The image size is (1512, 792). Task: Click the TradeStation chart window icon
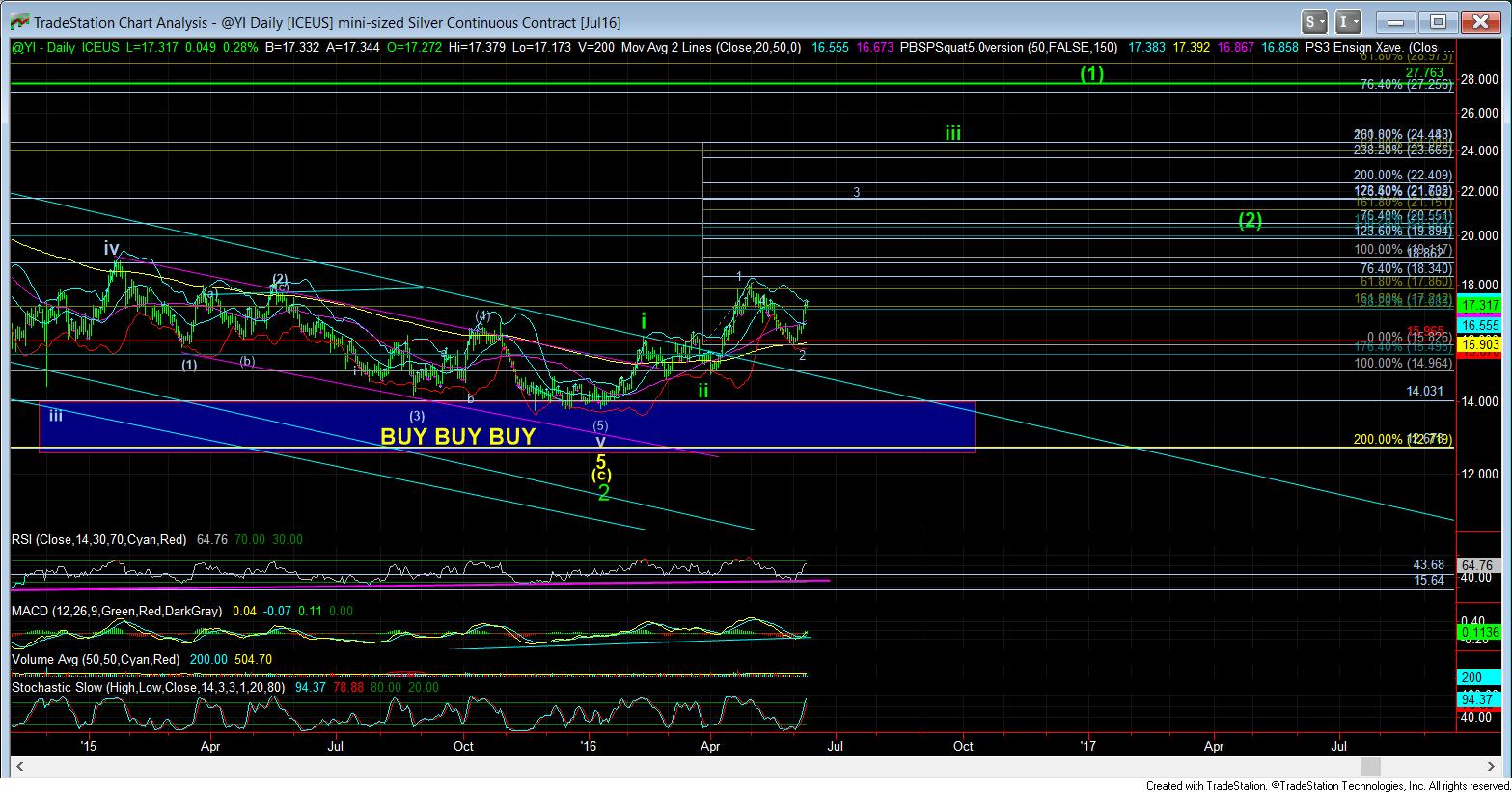click(x=17, y=21)
